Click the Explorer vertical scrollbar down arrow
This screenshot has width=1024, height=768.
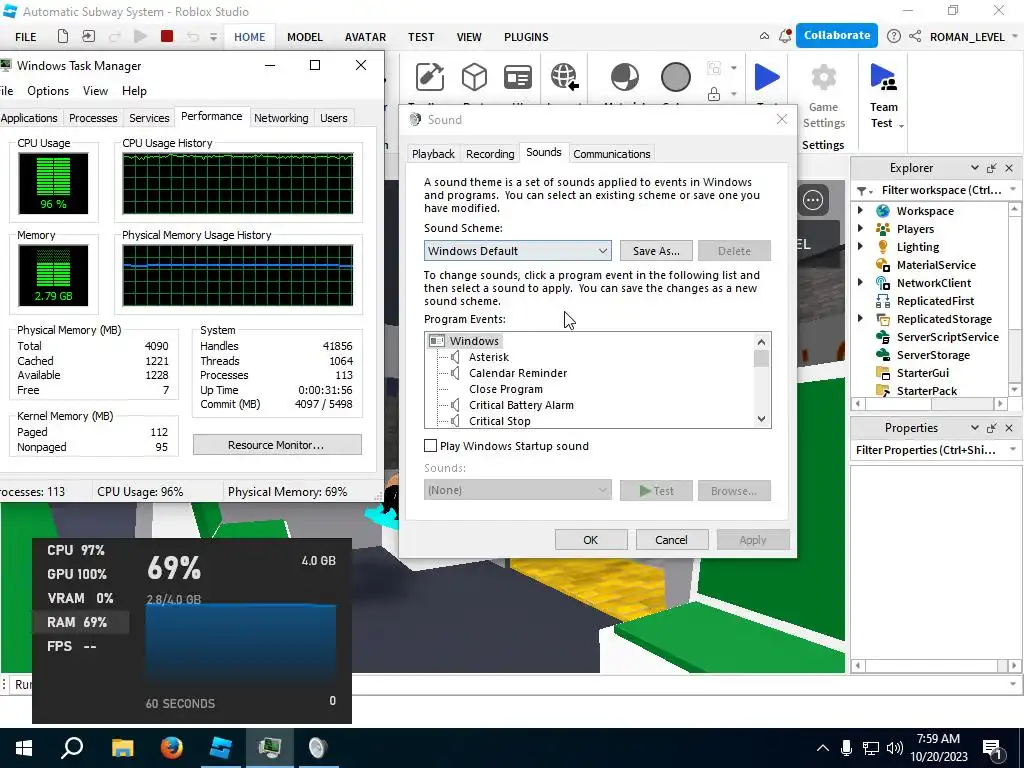coord(1014,389)
